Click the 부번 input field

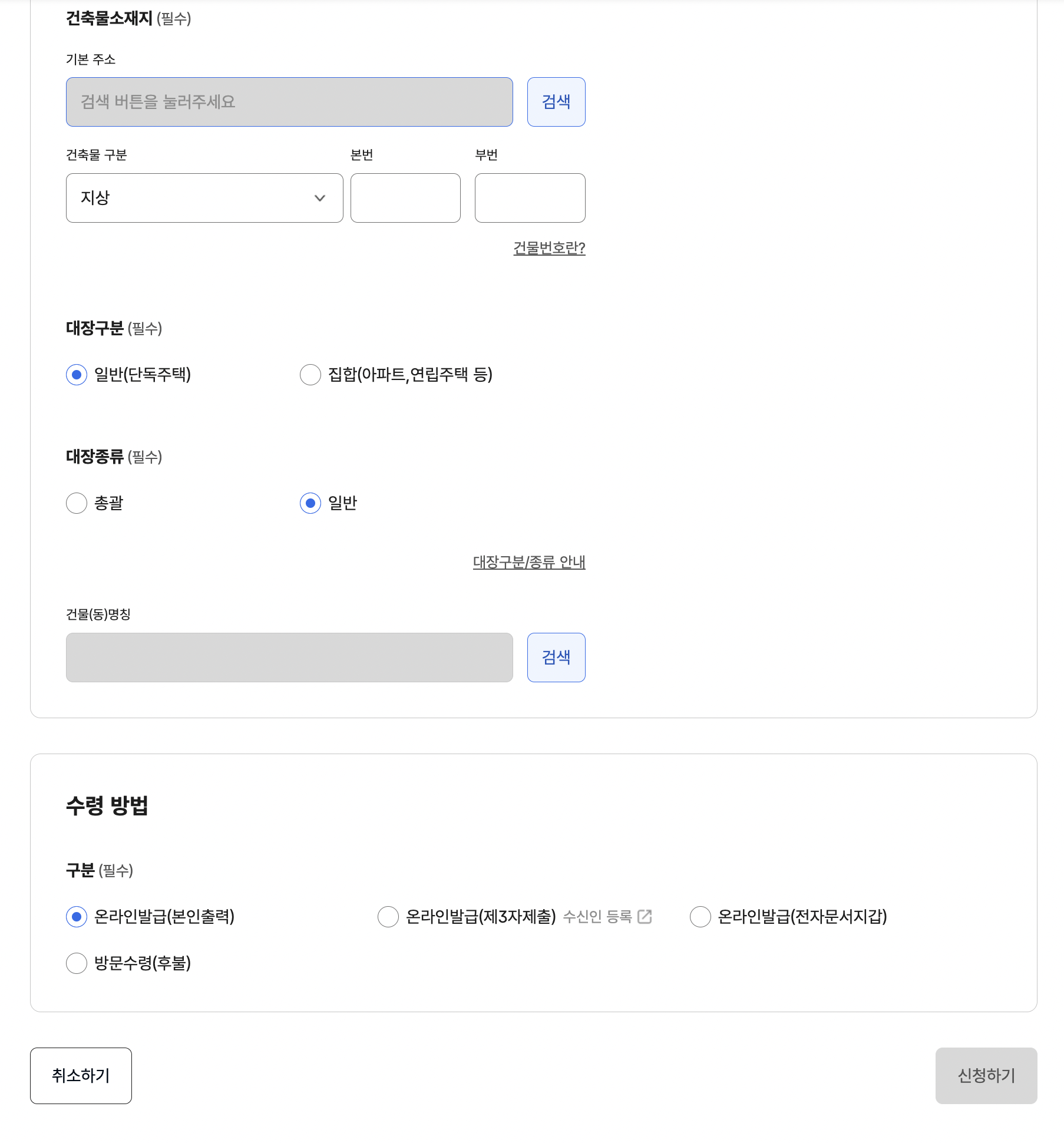(x=530, y=198)
